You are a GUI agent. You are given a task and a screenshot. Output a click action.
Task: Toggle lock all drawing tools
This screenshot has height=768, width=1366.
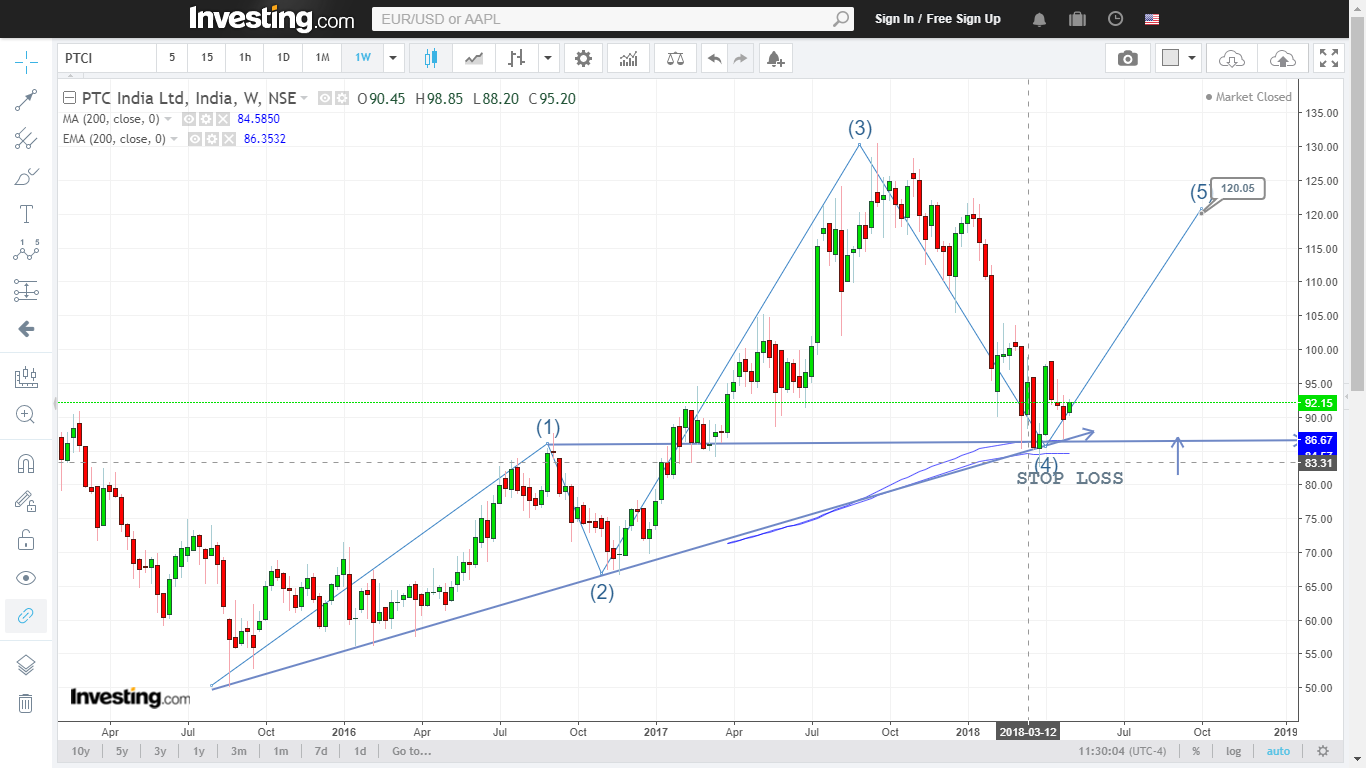click(26, 540)
